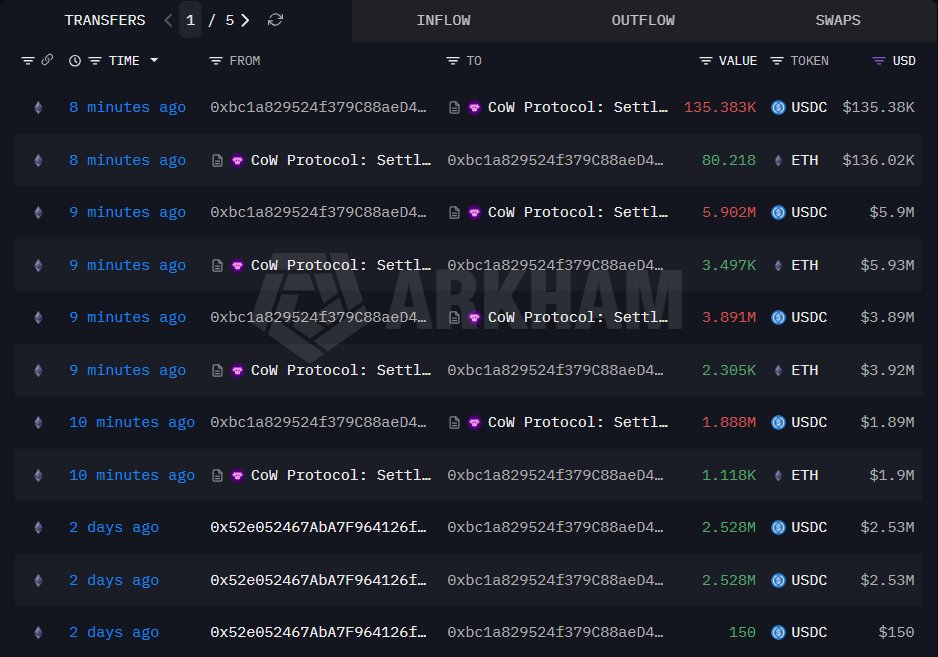Click value 5.902M

click(729, 212)
